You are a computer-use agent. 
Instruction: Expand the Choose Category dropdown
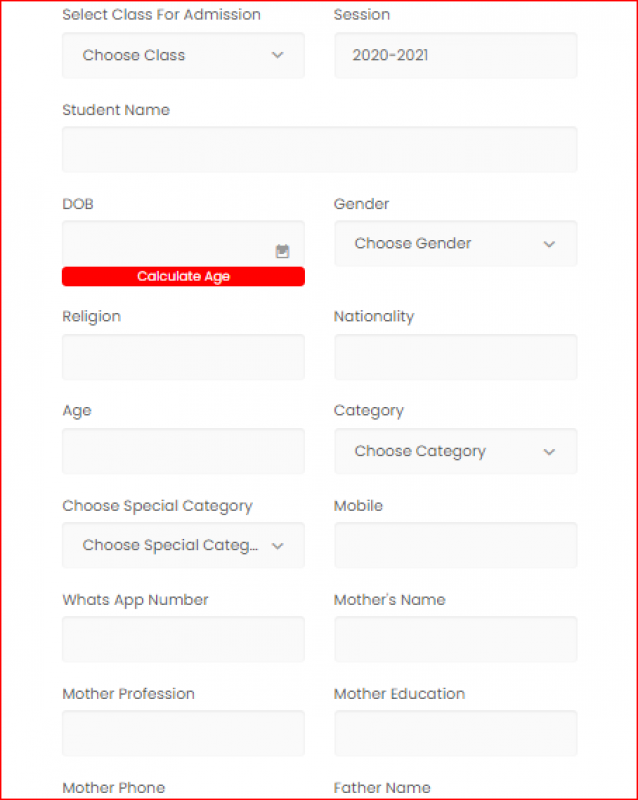tap(455, 451)
